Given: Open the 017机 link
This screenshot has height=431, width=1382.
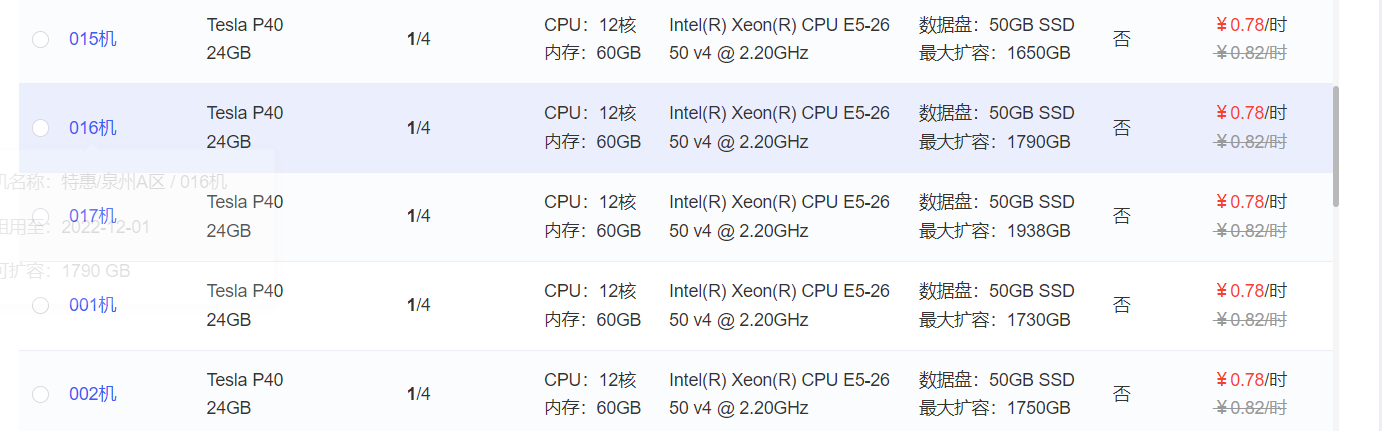Looking at the screenshot, I should [x=92, y=216].
